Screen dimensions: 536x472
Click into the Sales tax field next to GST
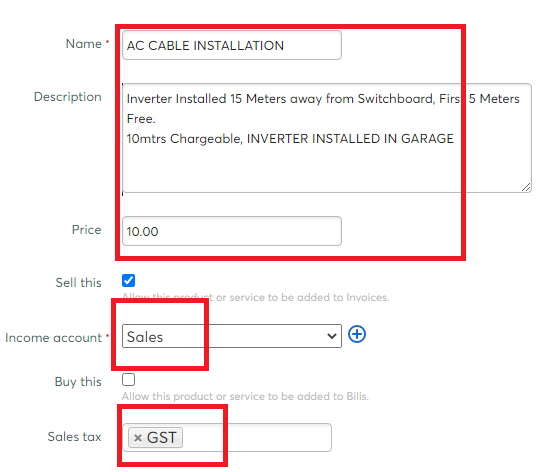pos(256,437)
